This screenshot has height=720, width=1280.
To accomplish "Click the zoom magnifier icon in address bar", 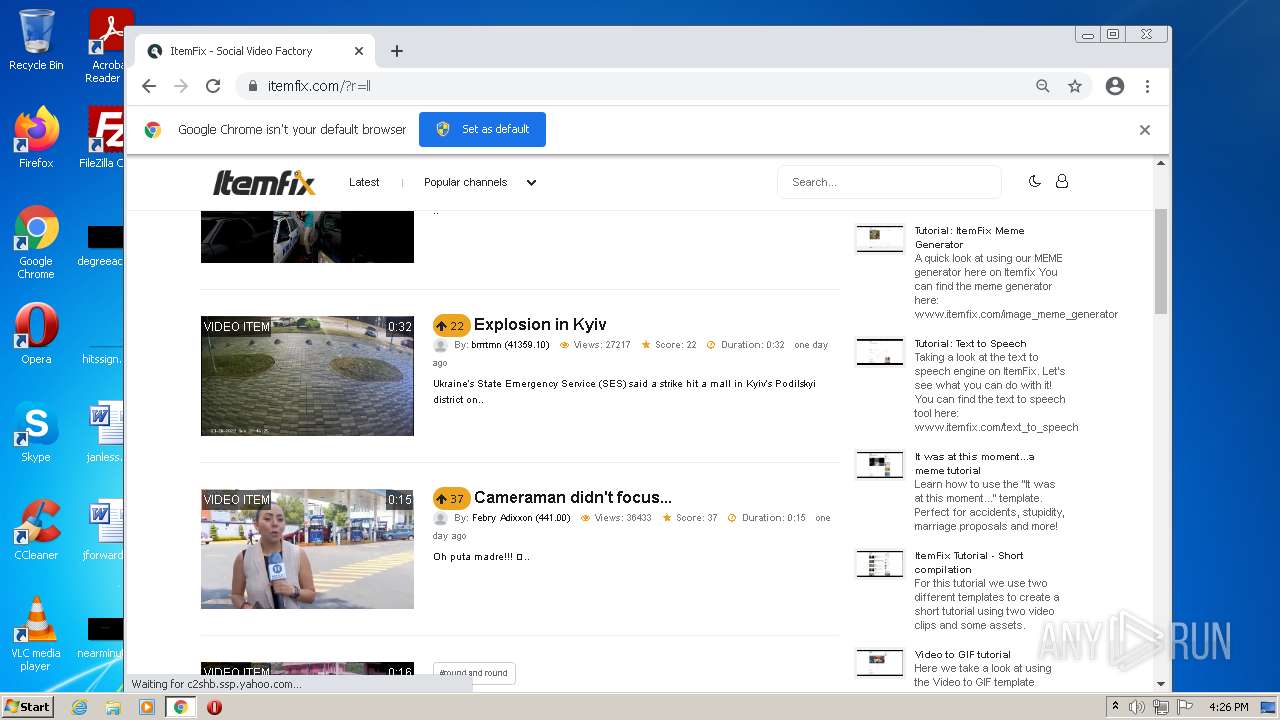I will [1043, 86].
